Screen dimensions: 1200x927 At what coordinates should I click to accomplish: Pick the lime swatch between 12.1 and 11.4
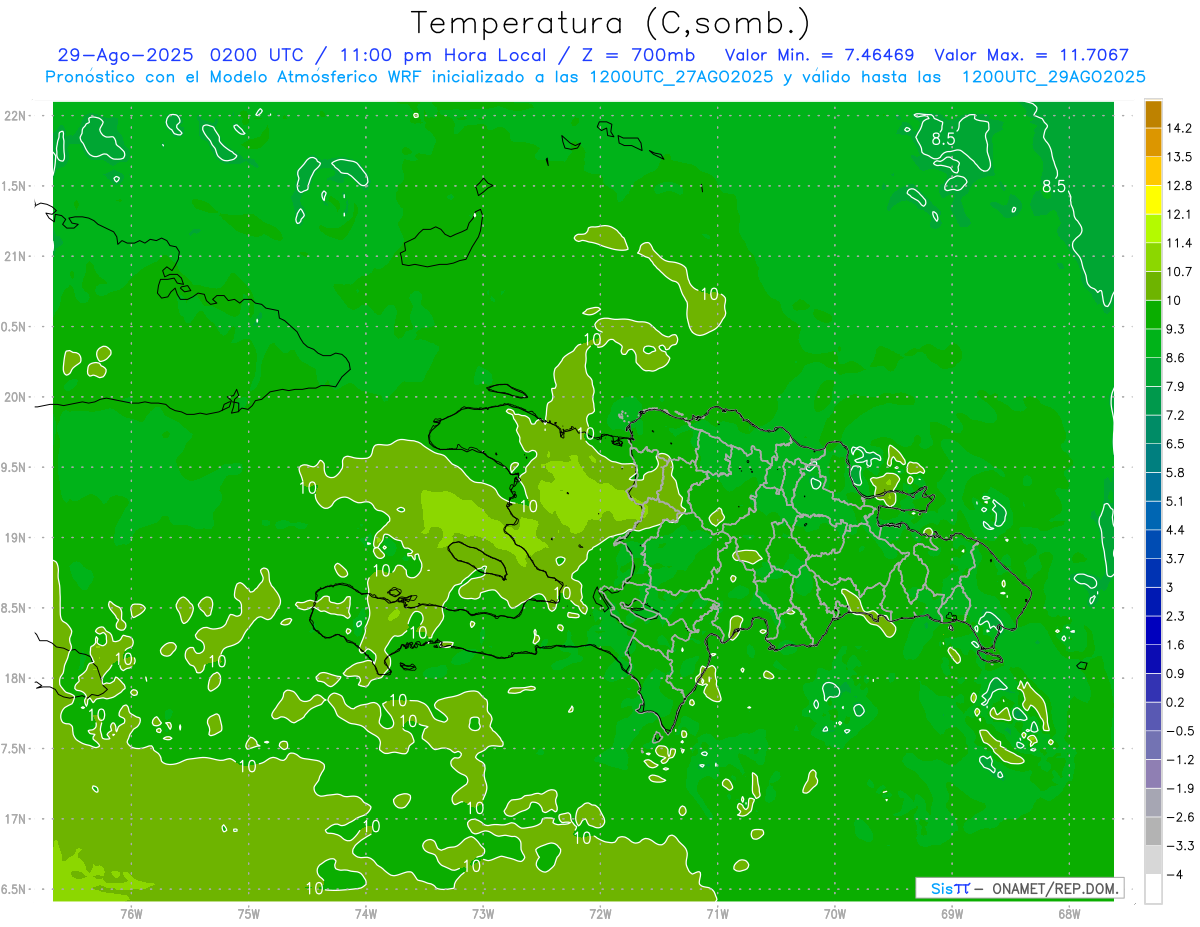(1153, 229)
